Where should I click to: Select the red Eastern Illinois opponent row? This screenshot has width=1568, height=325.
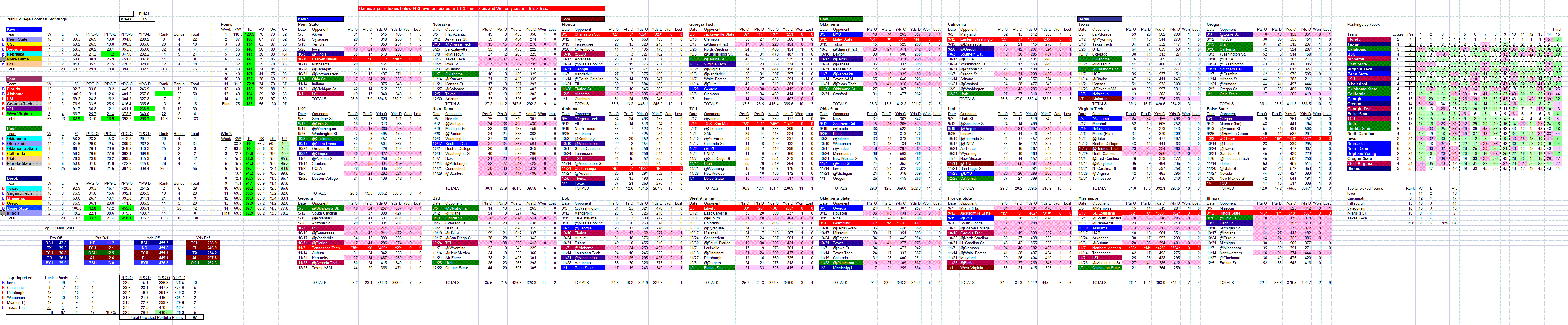[x=359, y=59]
